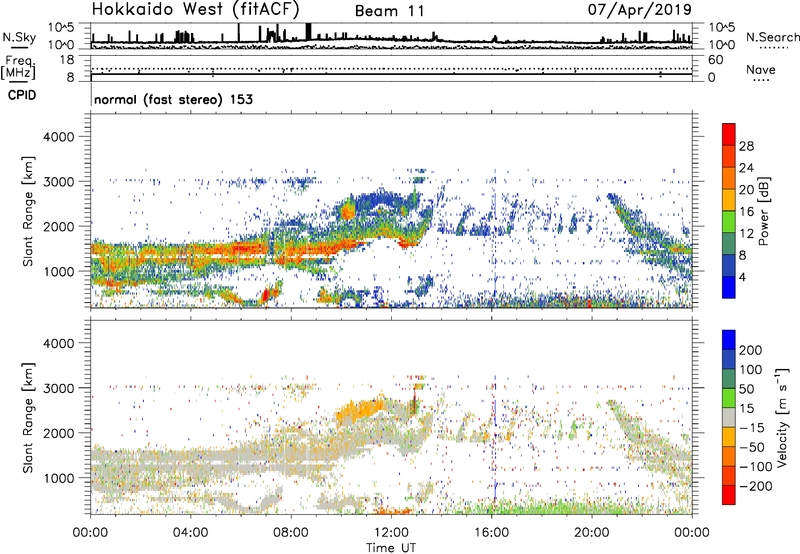Click the '12:00' time axis label
Screen dimensions: 800x554
coord(391,533)
